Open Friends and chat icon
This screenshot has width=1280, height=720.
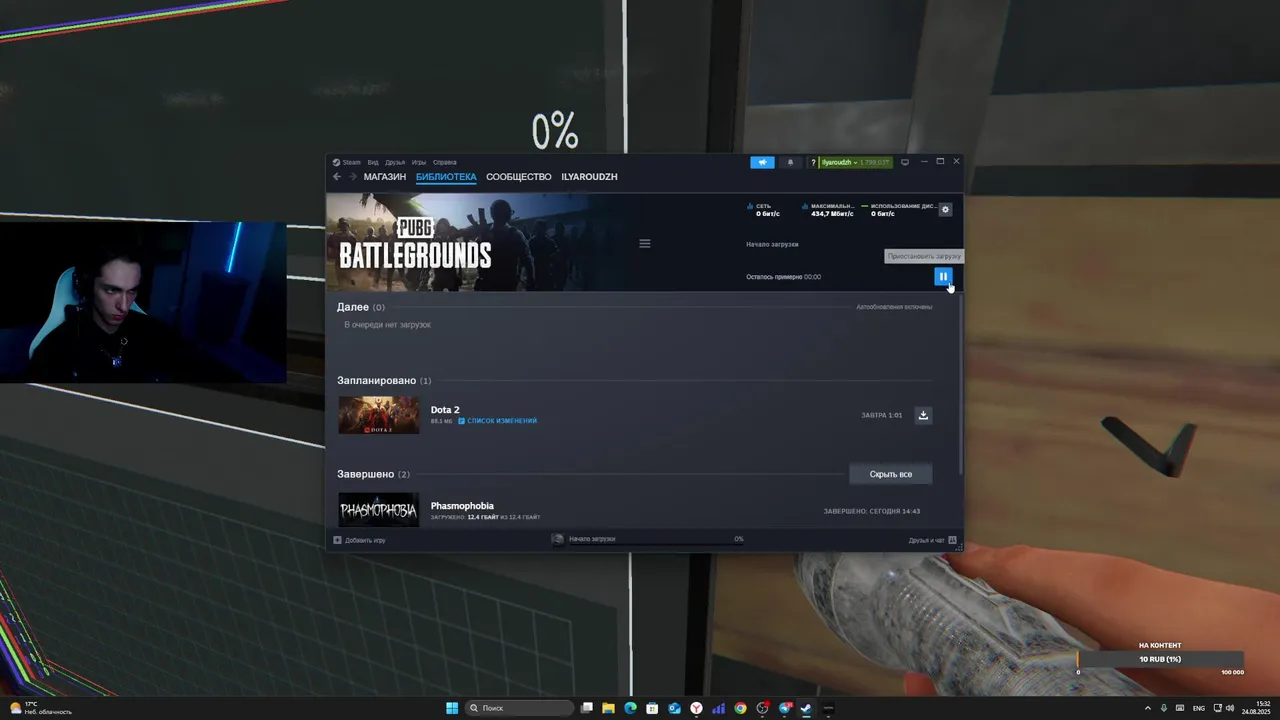click(x=953, y=540)
